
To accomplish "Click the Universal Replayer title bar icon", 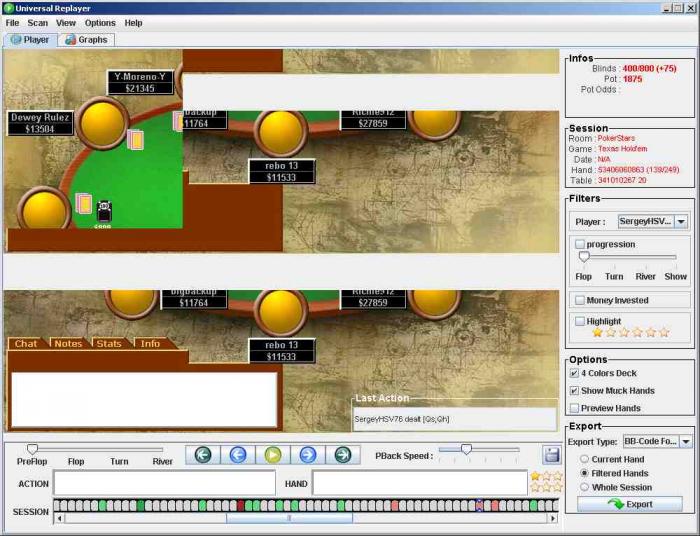I will coord(8,8).
